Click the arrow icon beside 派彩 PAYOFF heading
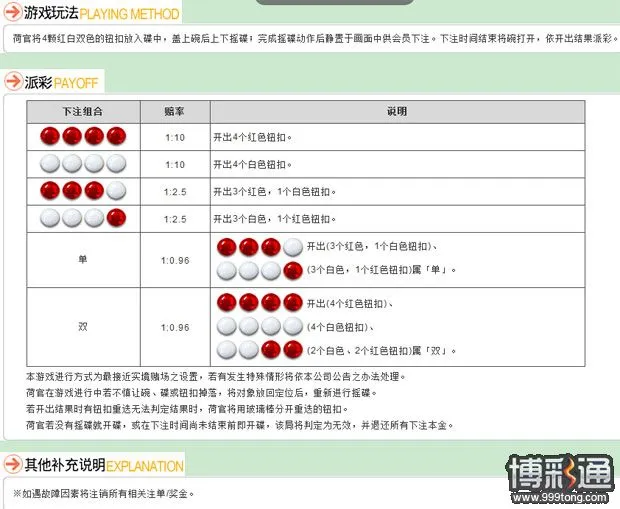The image size is (620, 509). (x=13, y=81)
